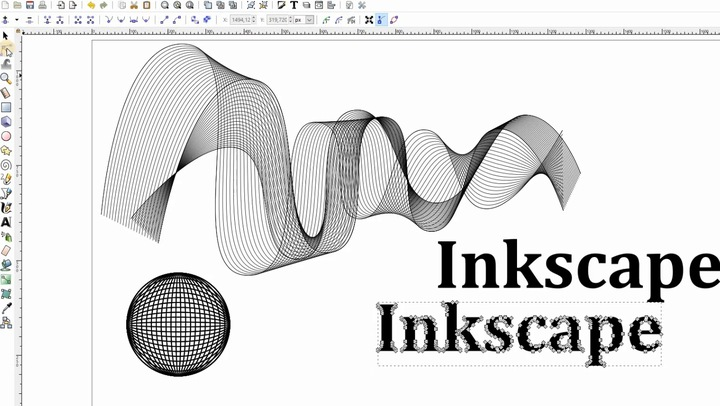This screenshot has height=406, width=720.
Task: Duplicate the selected object
Action: pyautogui.click(x=208, y=6)
